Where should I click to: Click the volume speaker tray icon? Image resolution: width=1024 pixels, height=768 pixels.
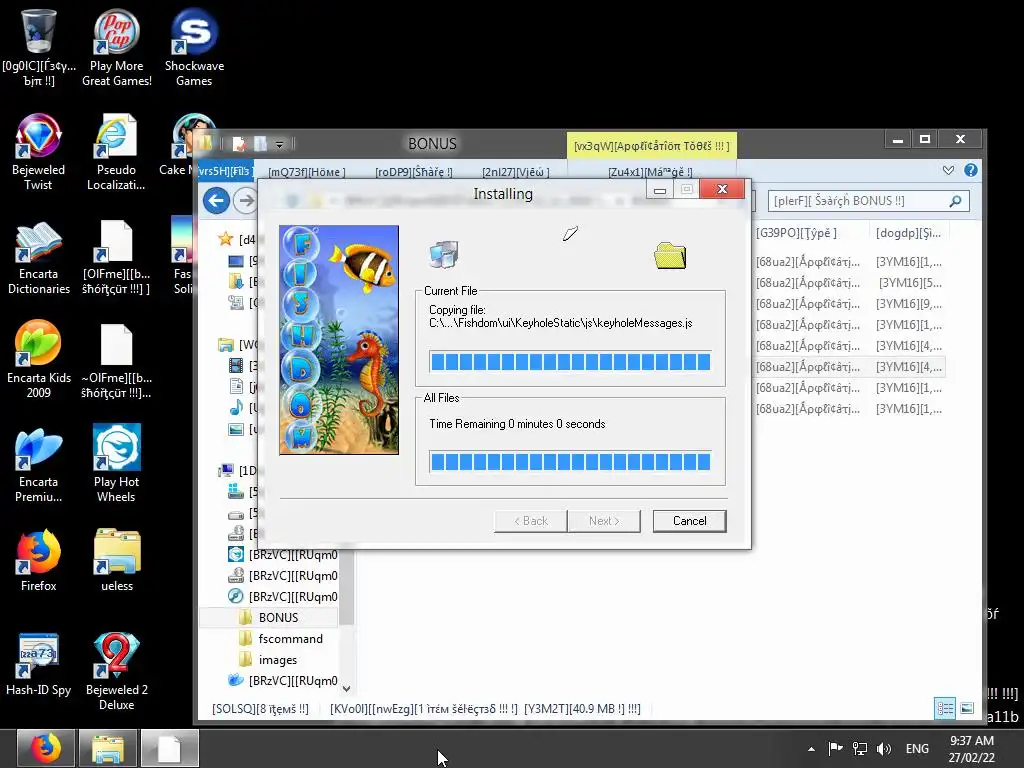point(884,749)
